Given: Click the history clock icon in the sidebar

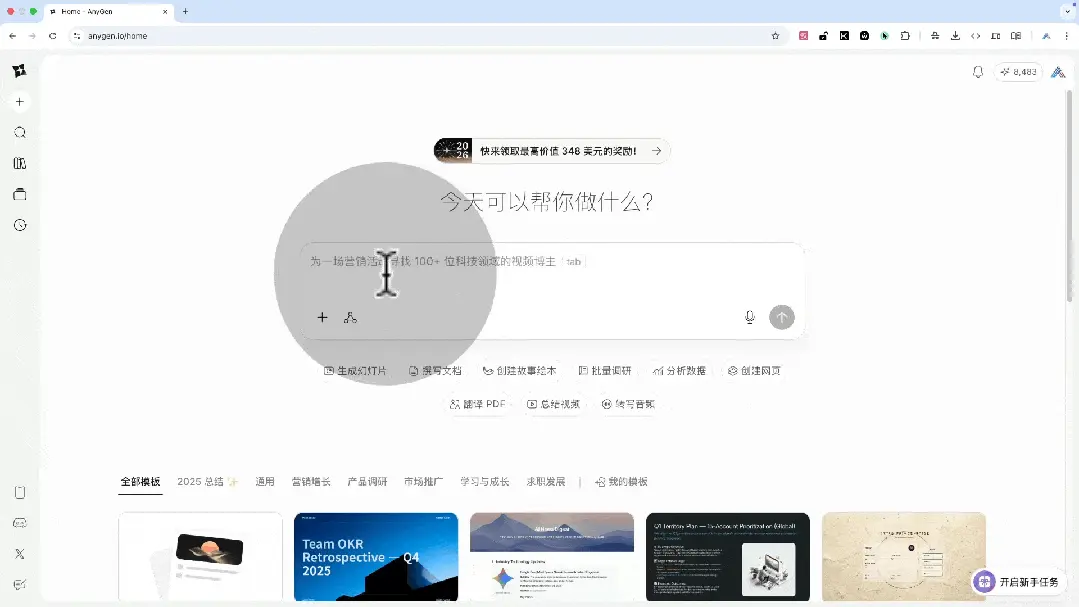Looking at the screenshot, I should pos(19,225).
